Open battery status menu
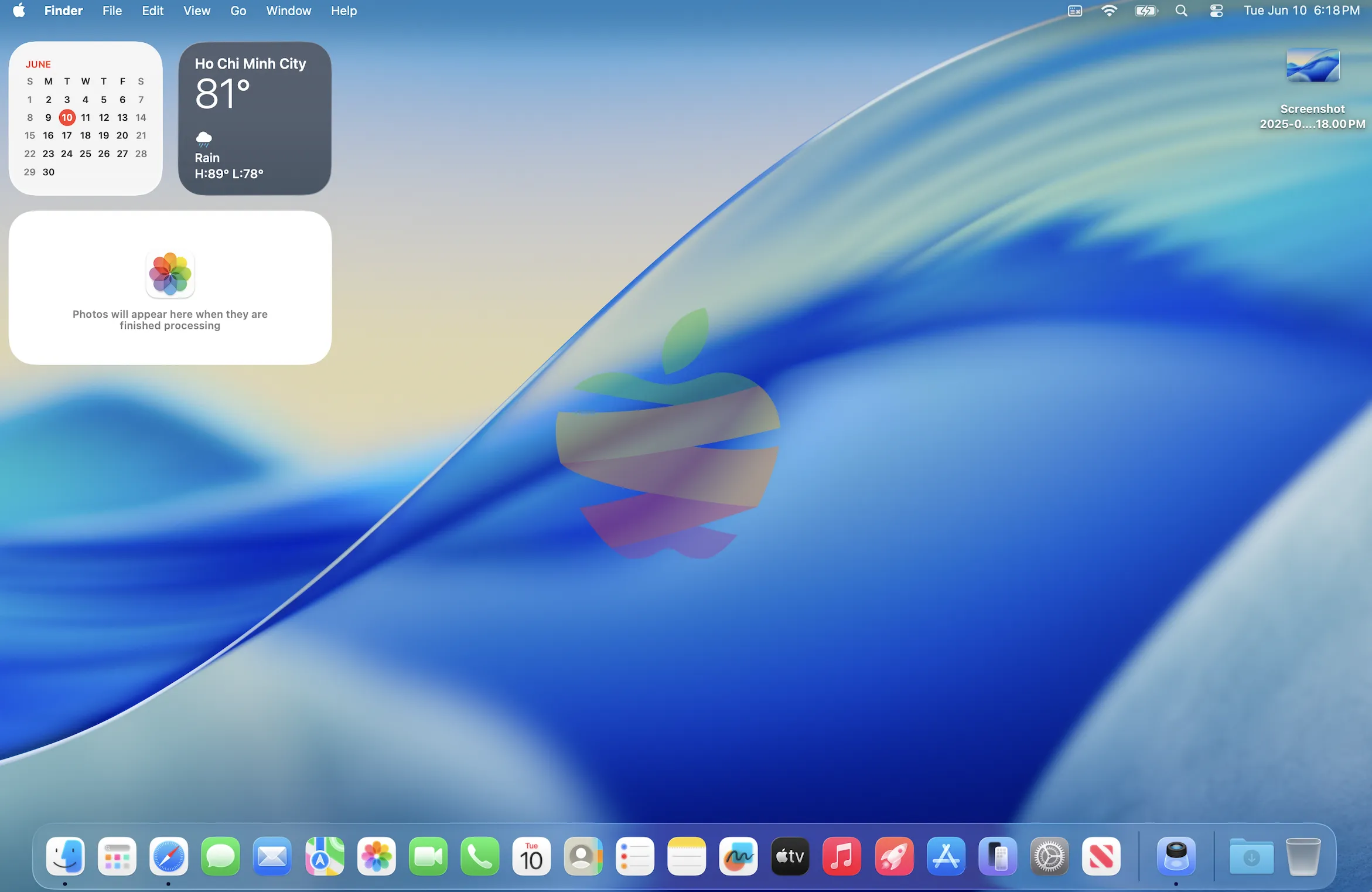Viewport: 1372px width, 892px height. coord(1146,11)
